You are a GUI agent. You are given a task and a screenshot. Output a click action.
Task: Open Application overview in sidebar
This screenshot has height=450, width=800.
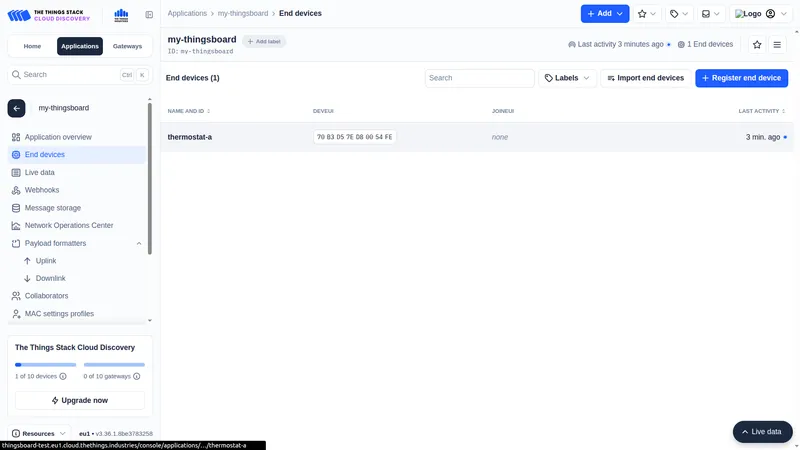[x=77, y=137]
